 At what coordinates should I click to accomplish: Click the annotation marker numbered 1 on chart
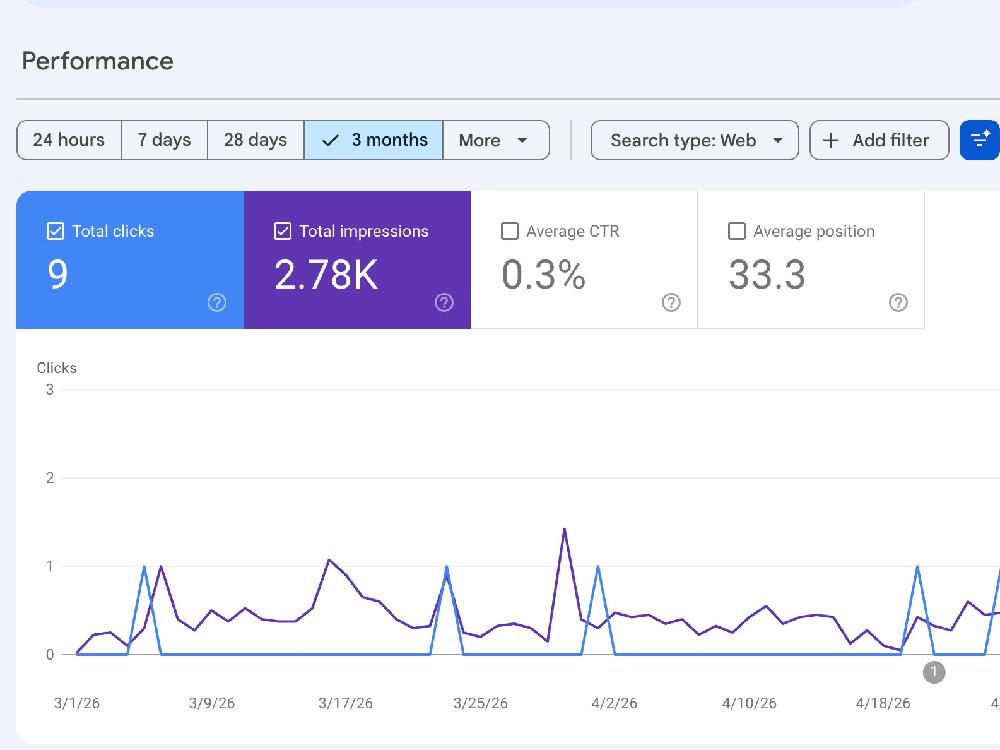coord(934,672)
